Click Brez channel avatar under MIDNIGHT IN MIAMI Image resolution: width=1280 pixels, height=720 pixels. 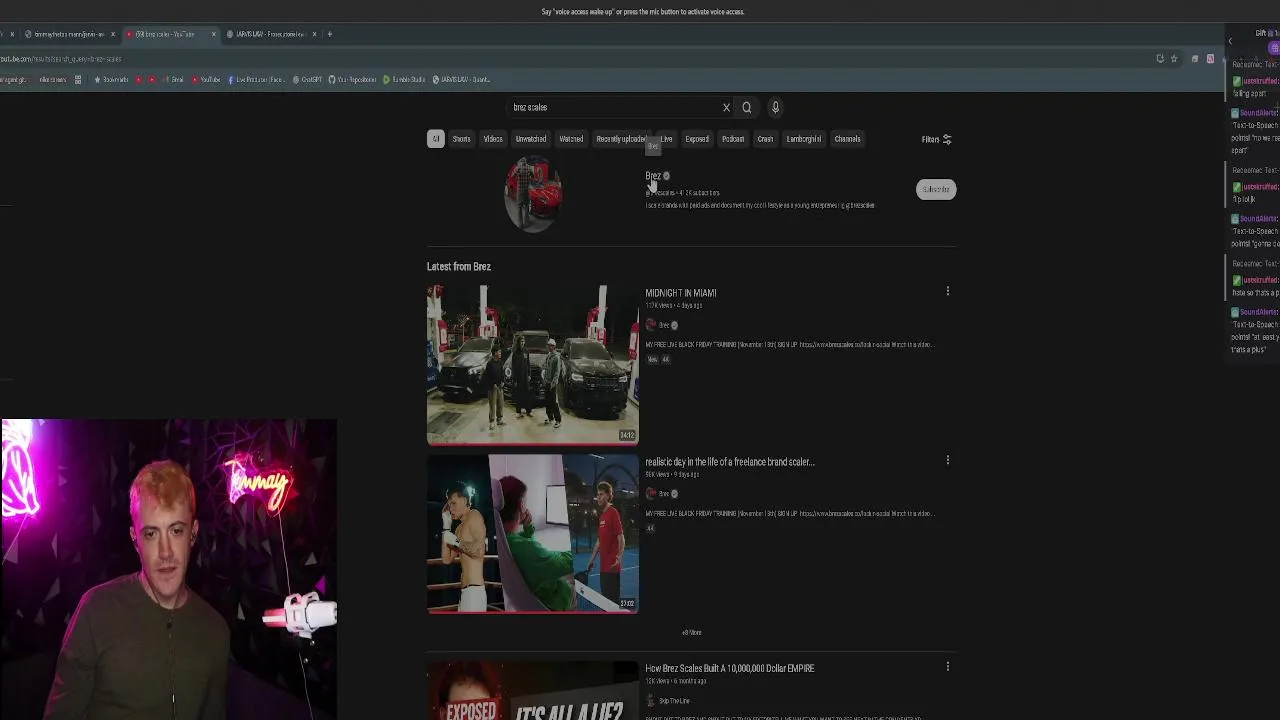(x=651, y=325)
